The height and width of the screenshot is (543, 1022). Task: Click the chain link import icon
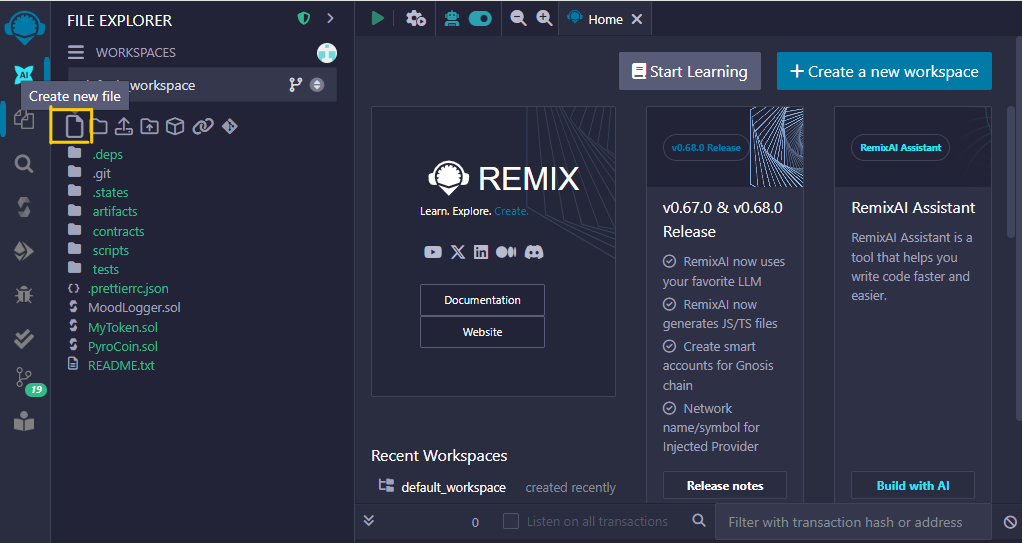(203, 126)
